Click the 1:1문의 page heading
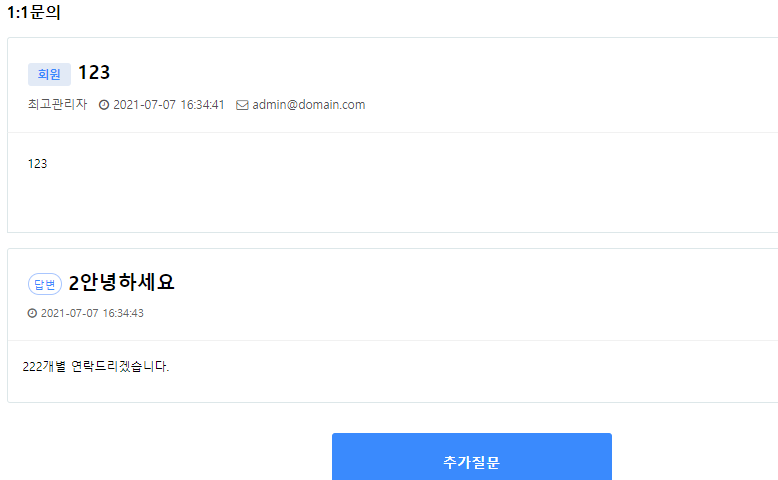 pos(34,12)
